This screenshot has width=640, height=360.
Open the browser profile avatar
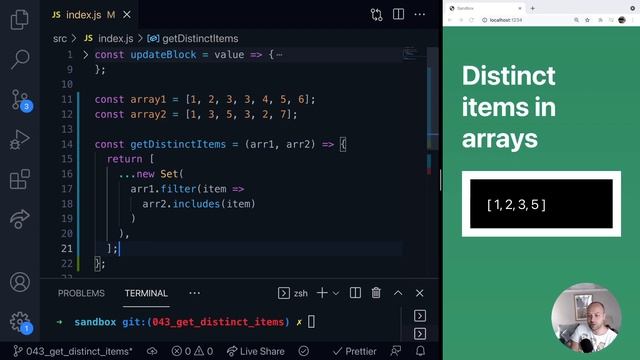(622, 20)
